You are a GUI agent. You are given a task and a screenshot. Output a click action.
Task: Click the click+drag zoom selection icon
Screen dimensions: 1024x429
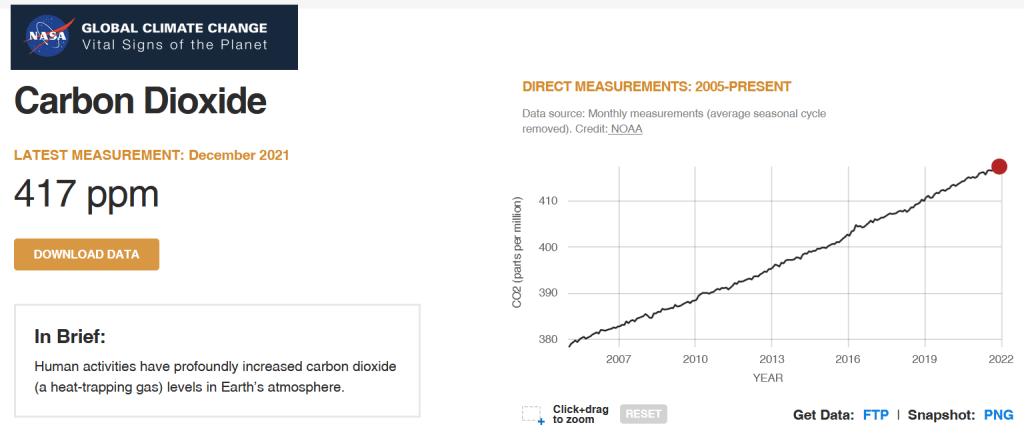pyautogui.click(x=532, y=415)
